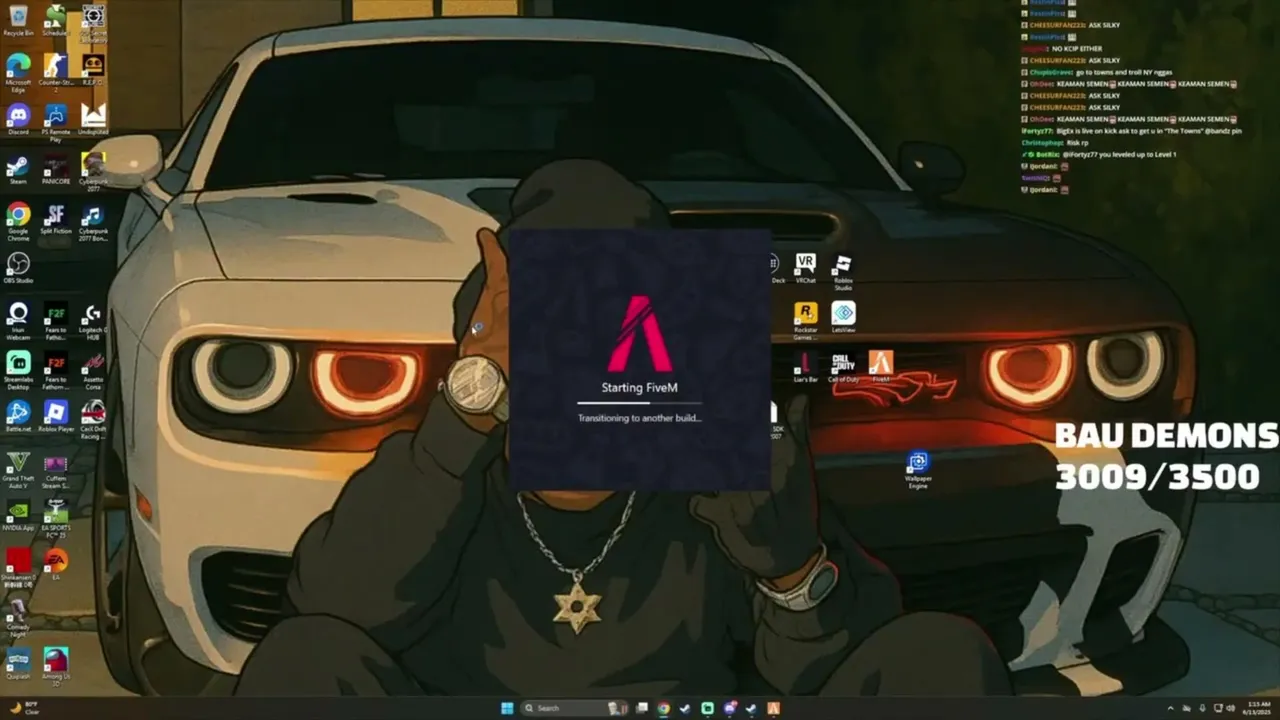1280x720 pixels.
Task: Open the weather widget on the taskbar
Action: pyautogui.click(x=22, y=708)
